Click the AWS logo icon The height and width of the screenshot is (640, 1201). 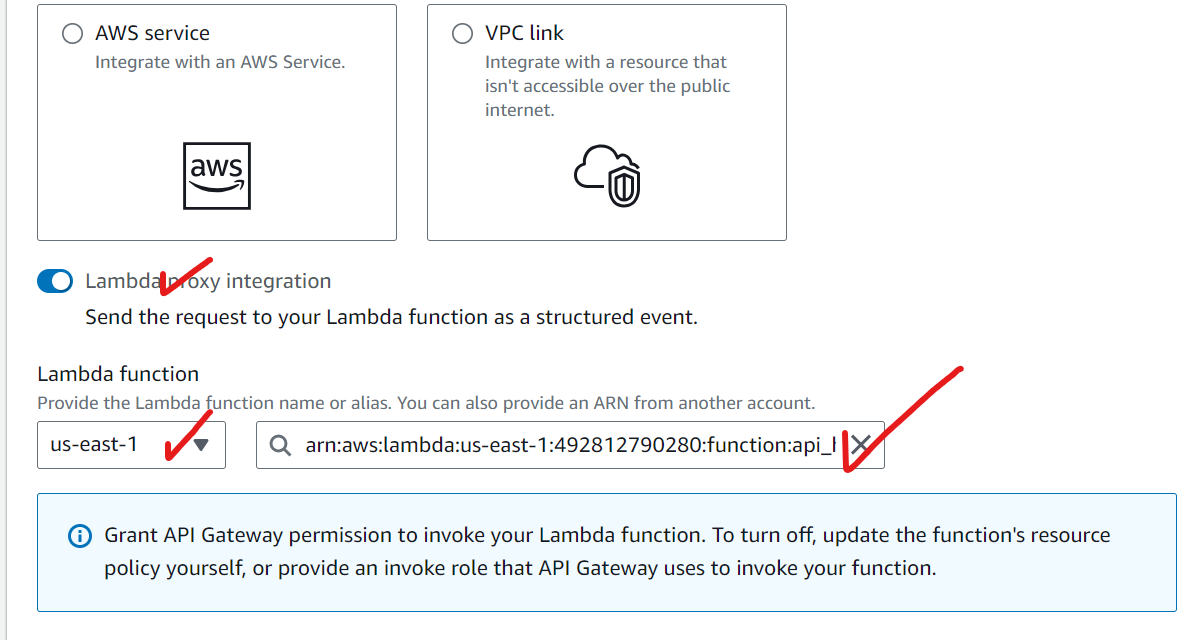click(x=217, y=175)
